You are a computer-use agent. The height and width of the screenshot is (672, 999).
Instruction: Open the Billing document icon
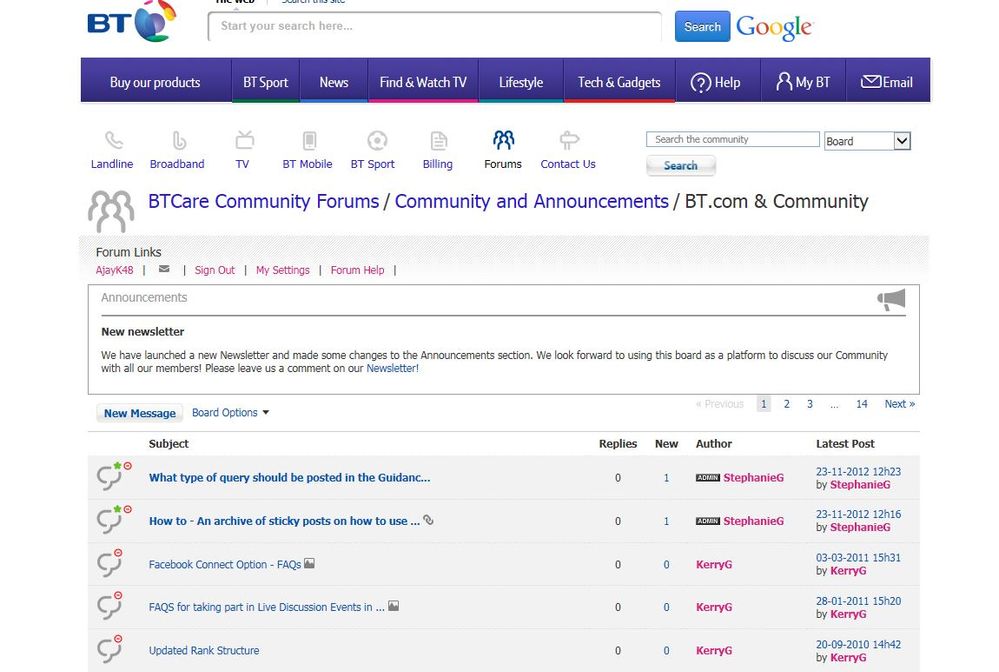click(x=439, y=140)
